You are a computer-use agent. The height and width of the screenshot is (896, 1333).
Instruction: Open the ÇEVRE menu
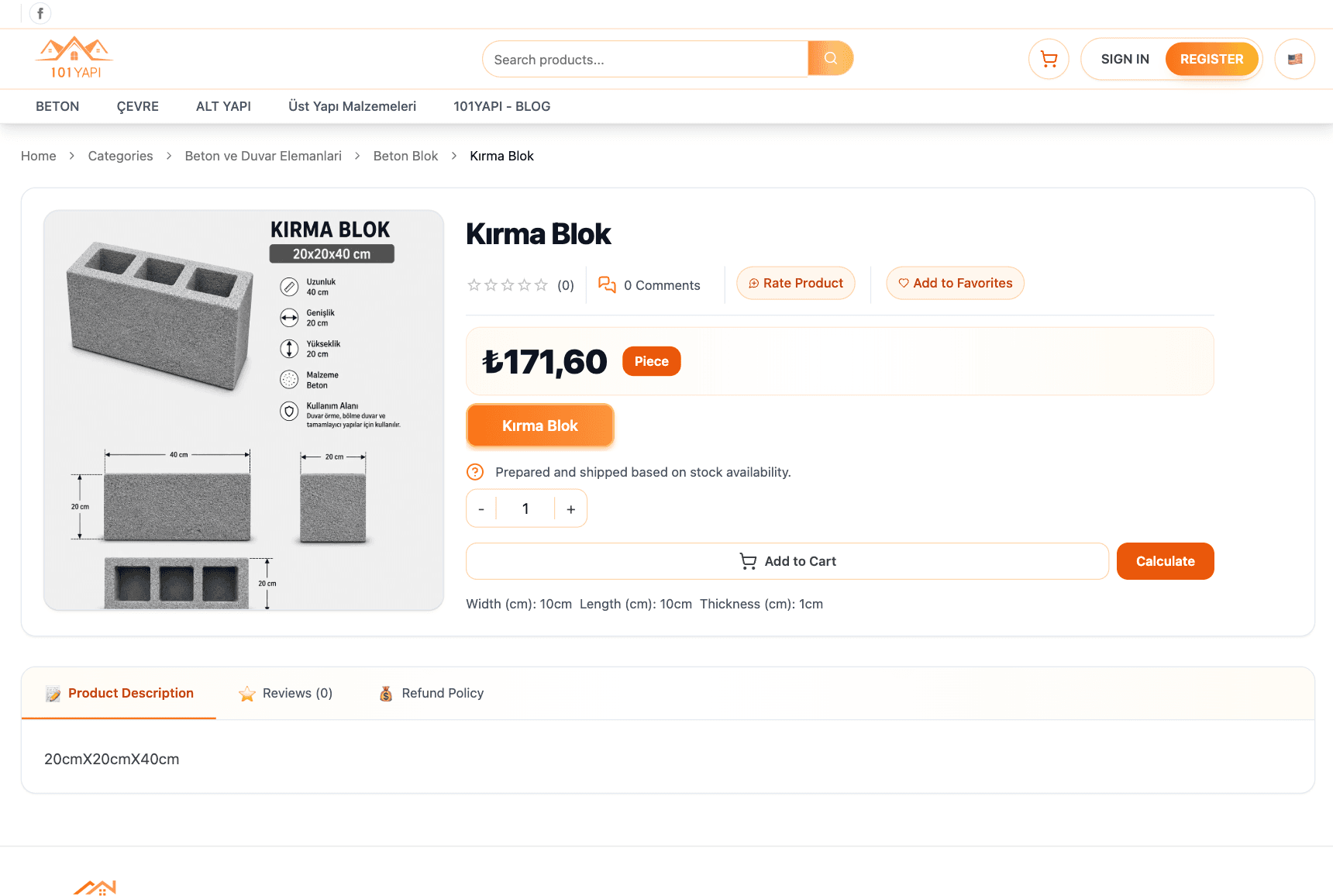pyautogui.click(x=138, y=106)
